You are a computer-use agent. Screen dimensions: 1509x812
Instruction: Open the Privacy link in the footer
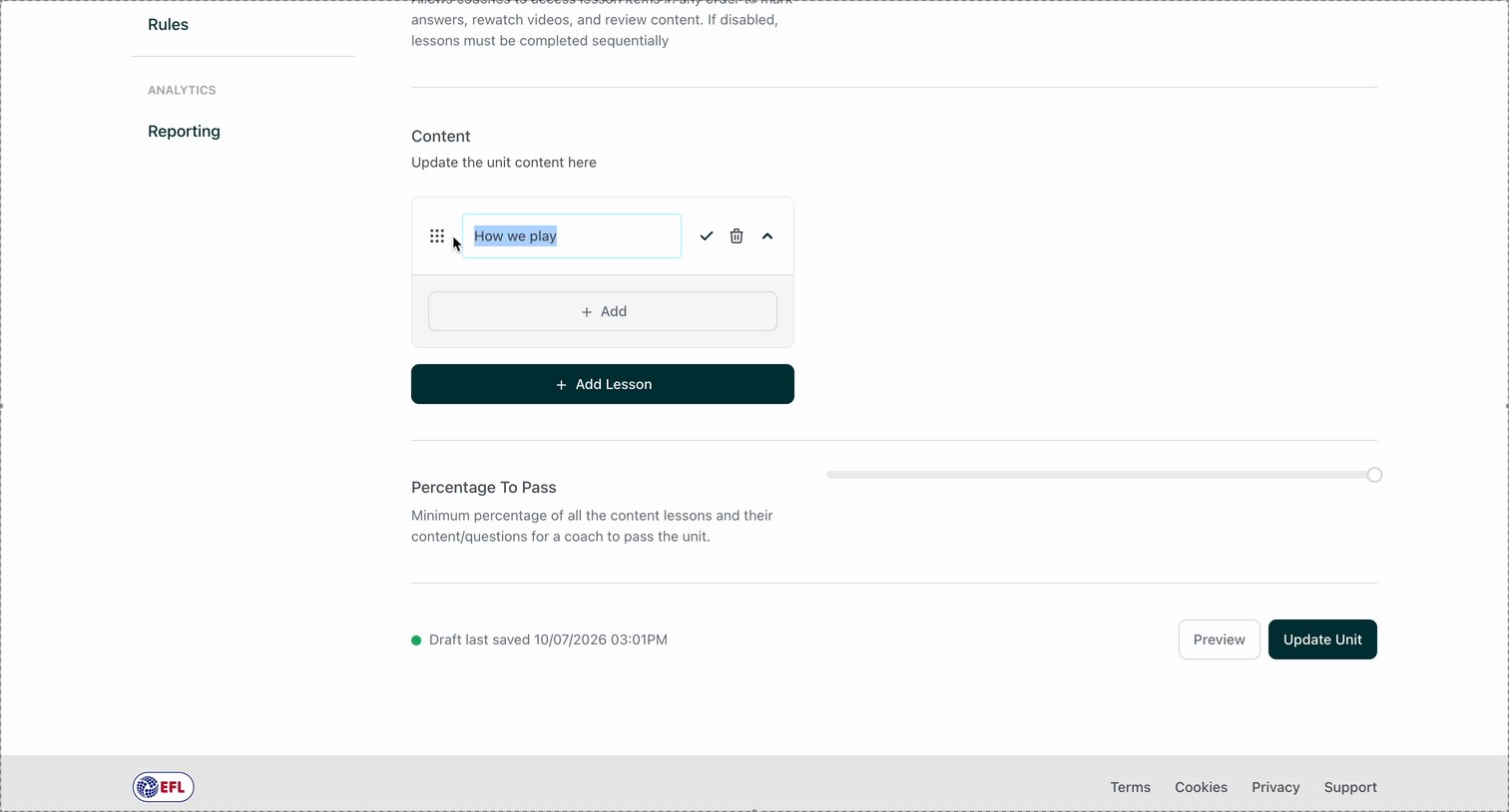click(x=1275, y=787)
